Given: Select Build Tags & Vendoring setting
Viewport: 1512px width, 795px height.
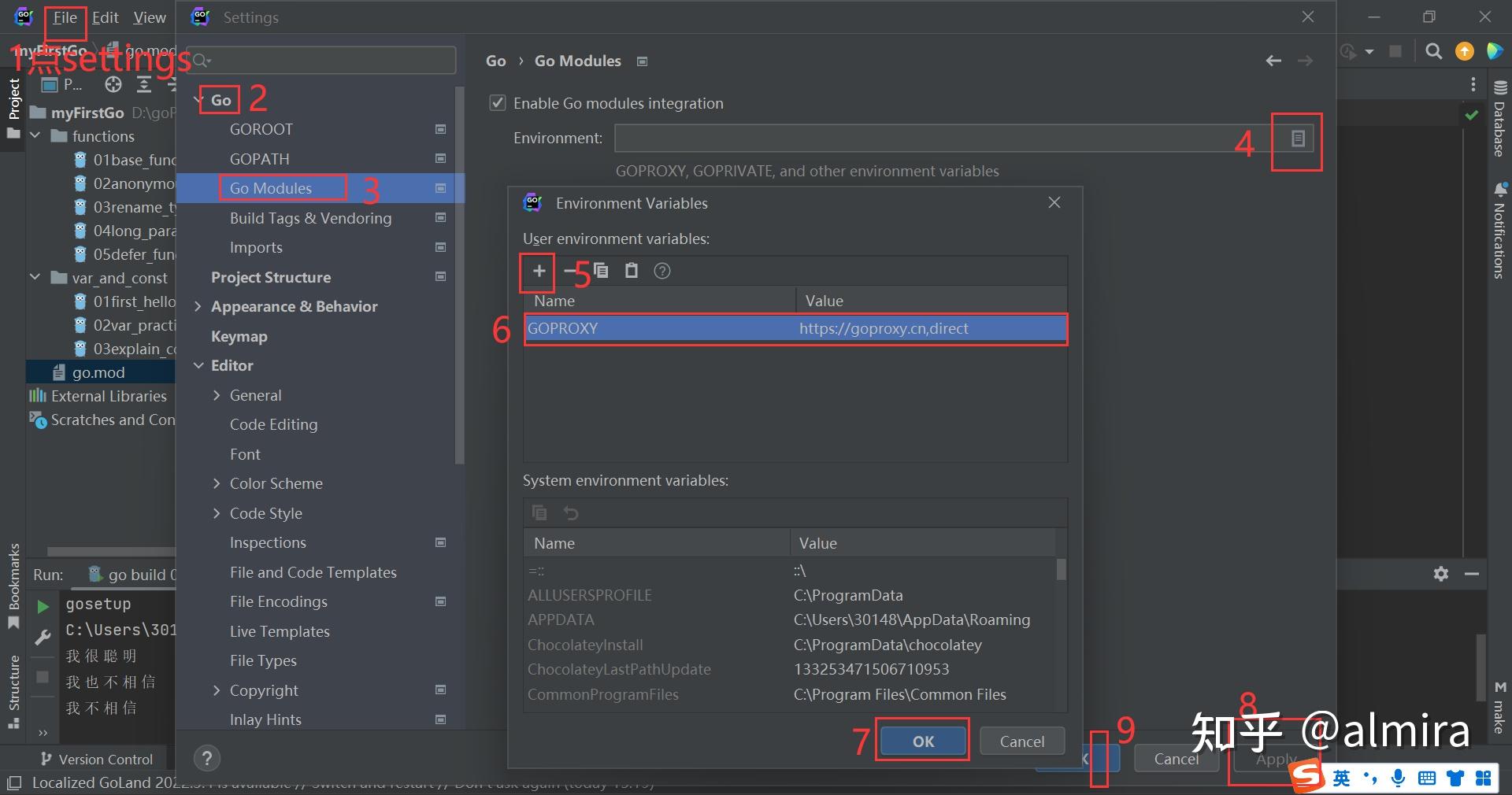Looking at the screenshot, I should tap(310, 218).
